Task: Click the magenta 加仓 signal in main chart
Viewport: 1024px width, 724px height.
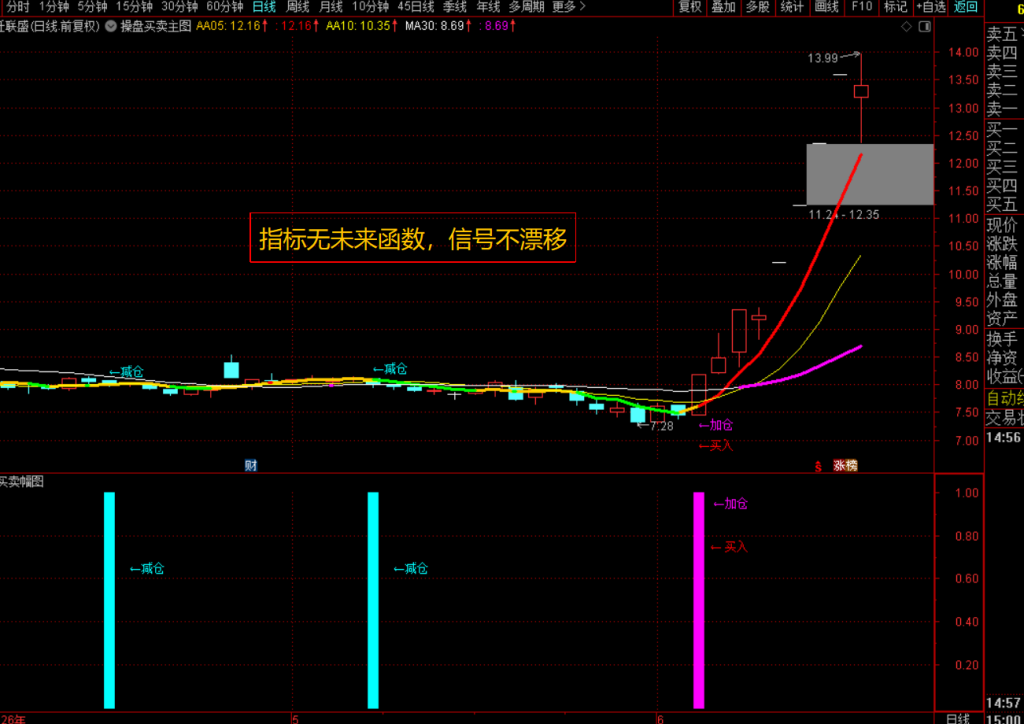Action: click(716, 425)
